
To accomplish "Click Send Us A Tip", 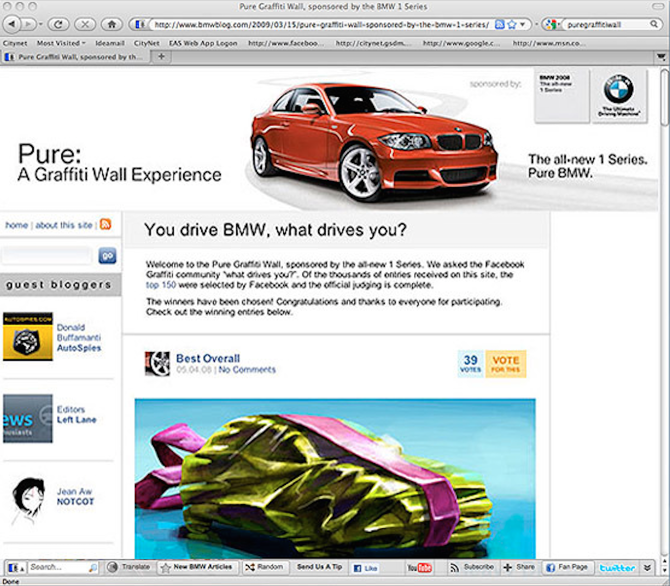I will click(319, 567).
